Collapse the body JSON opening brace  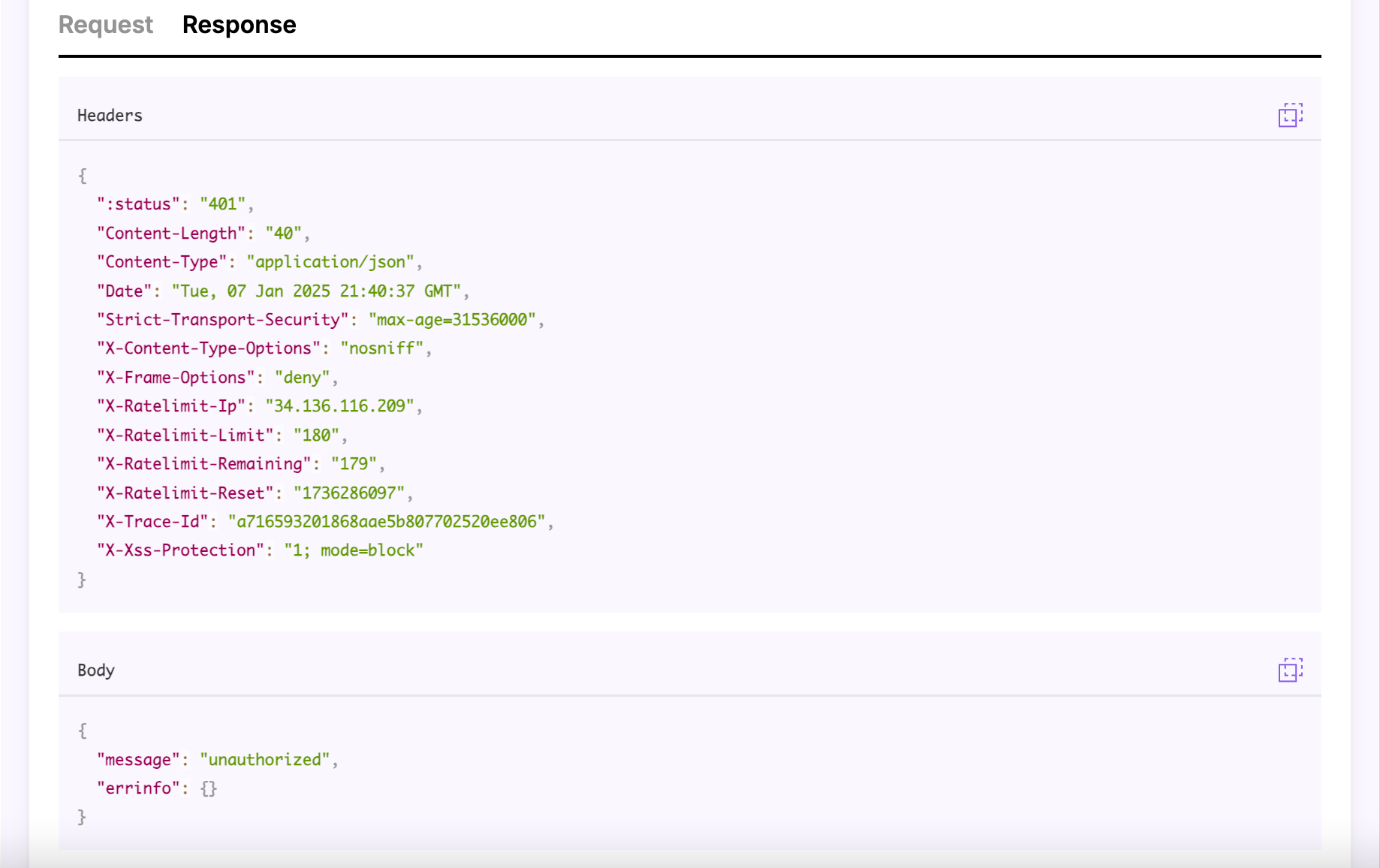[82, 730]
